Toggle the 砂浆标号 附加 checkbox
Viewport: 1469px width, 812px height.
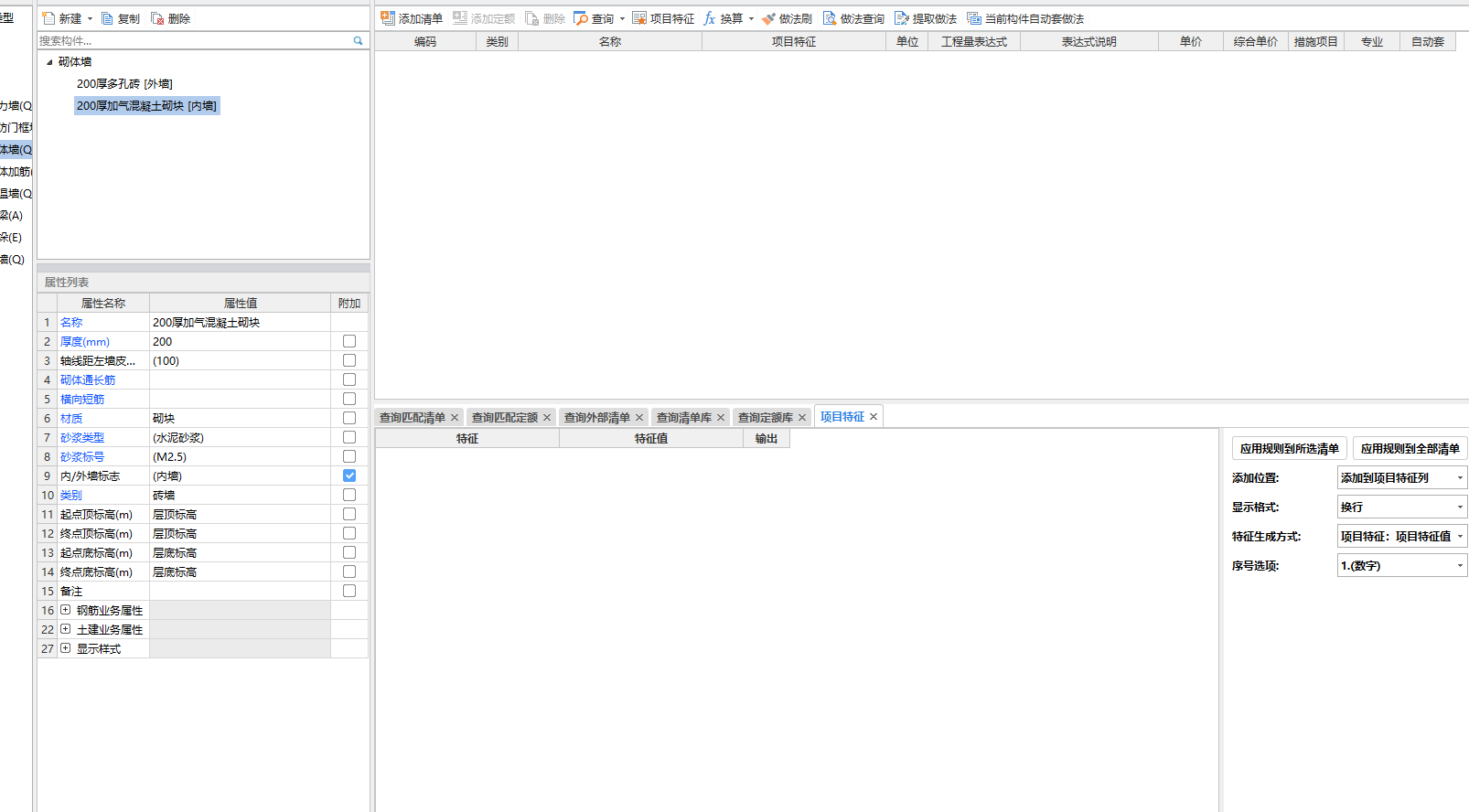[x=349, y=456]
